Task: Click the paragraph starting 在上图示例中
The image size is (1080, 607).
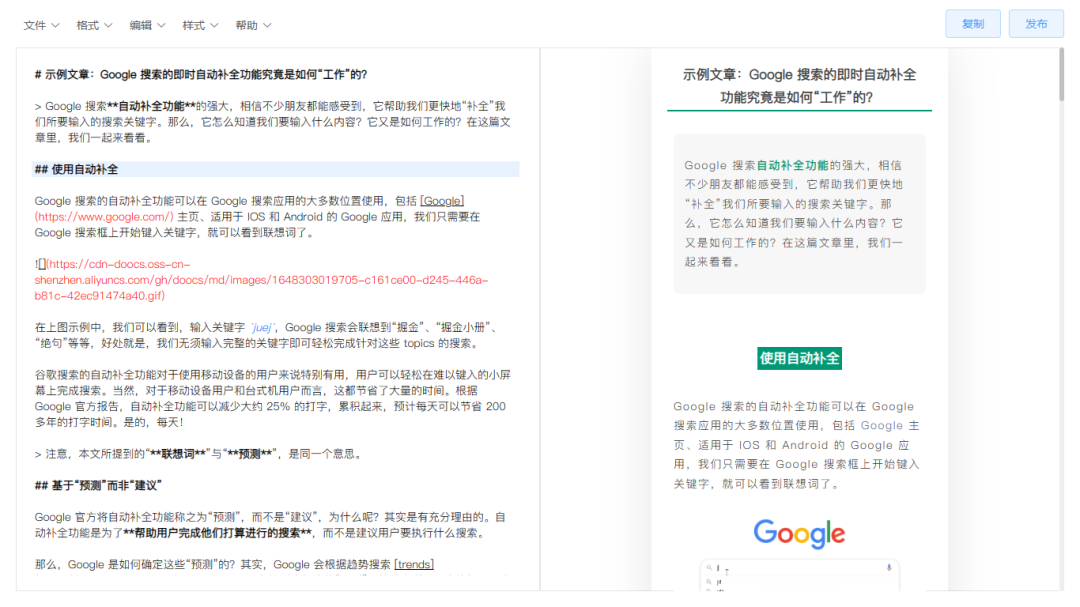Action: tap(269, 336)
